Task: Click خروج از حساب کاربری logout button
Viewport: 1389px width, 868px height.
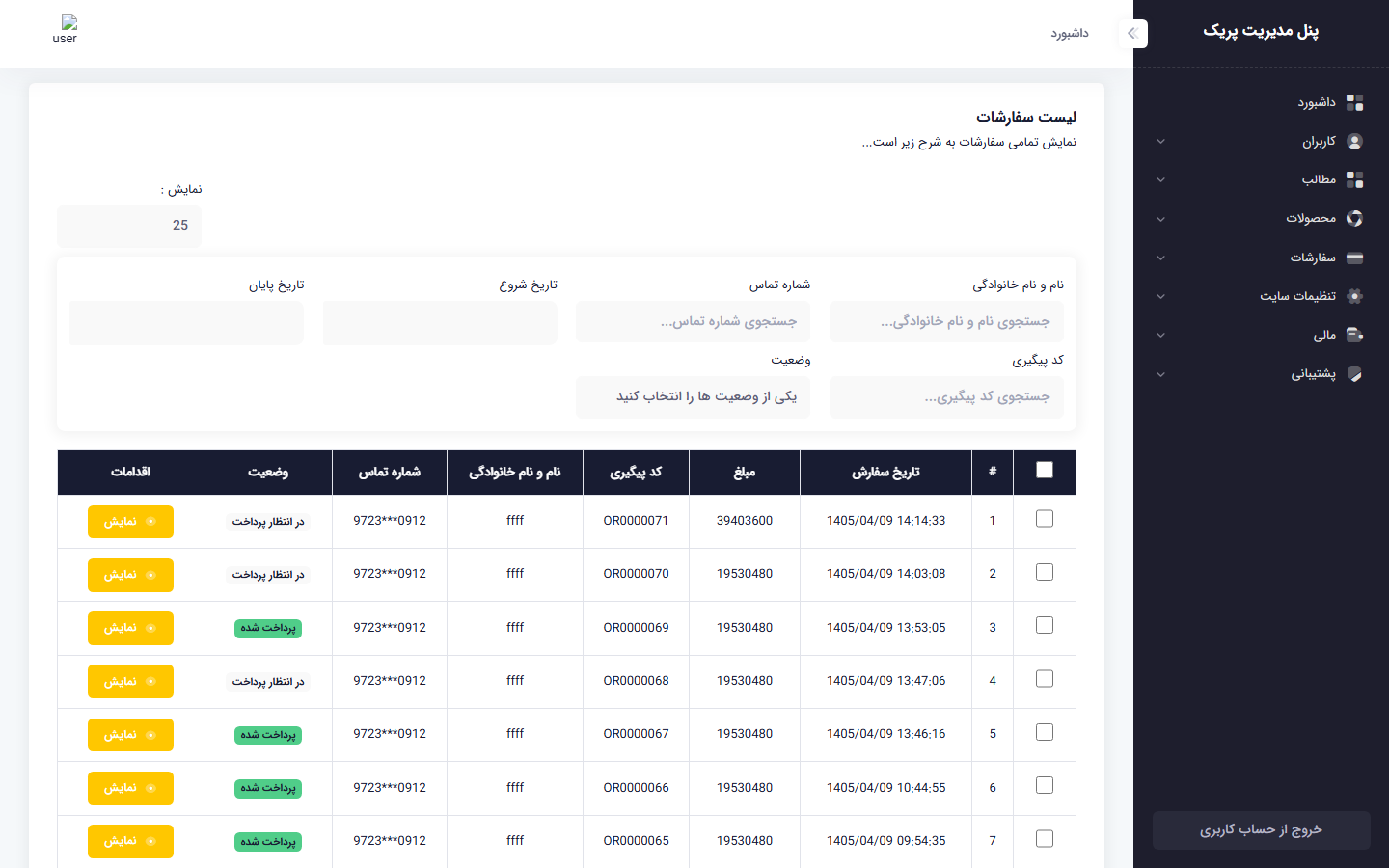Action: [1261, 830]
